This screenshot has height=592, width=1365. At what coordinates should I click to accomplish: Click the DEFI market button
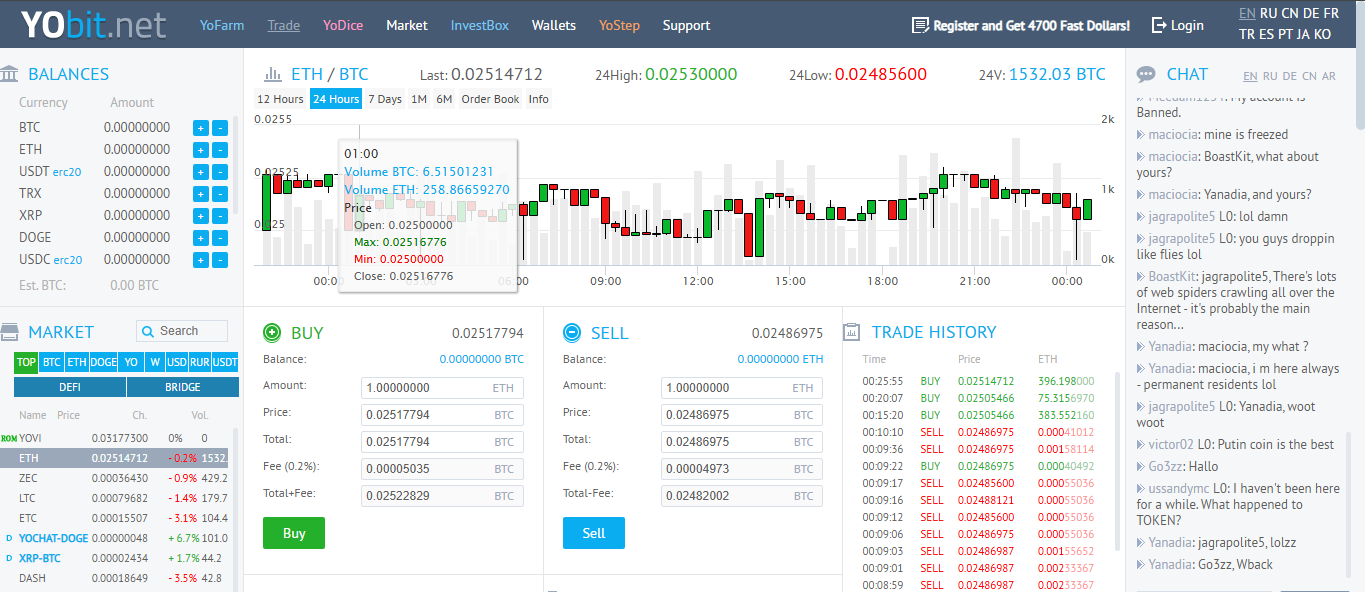[70, 387]
